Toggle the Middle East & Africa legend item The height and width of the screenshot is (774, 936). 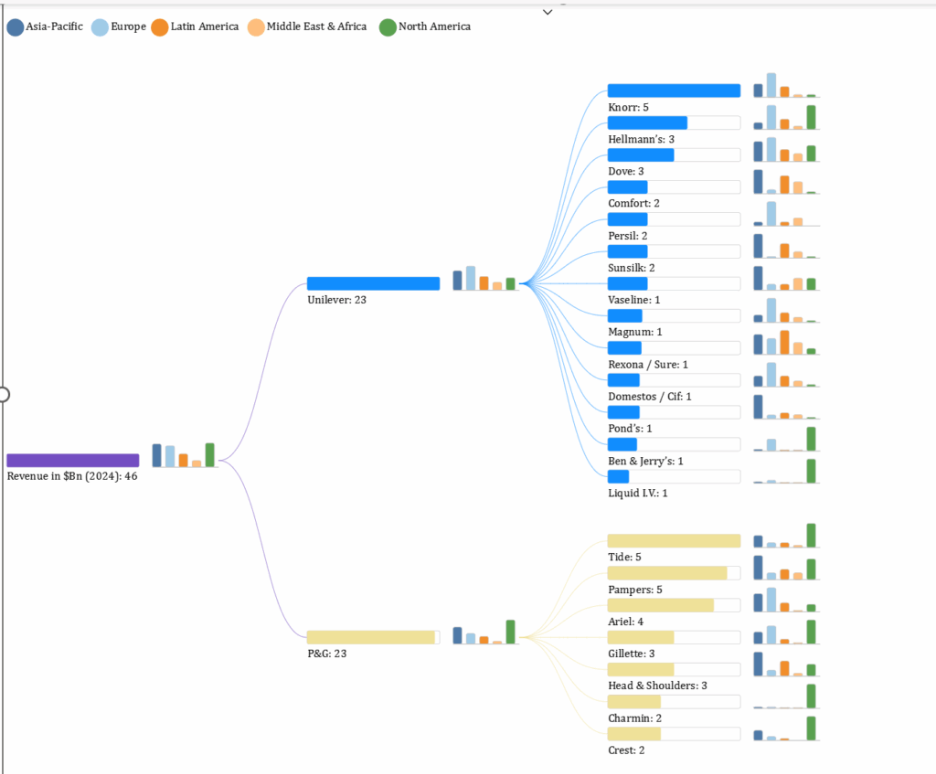(256, 27)
